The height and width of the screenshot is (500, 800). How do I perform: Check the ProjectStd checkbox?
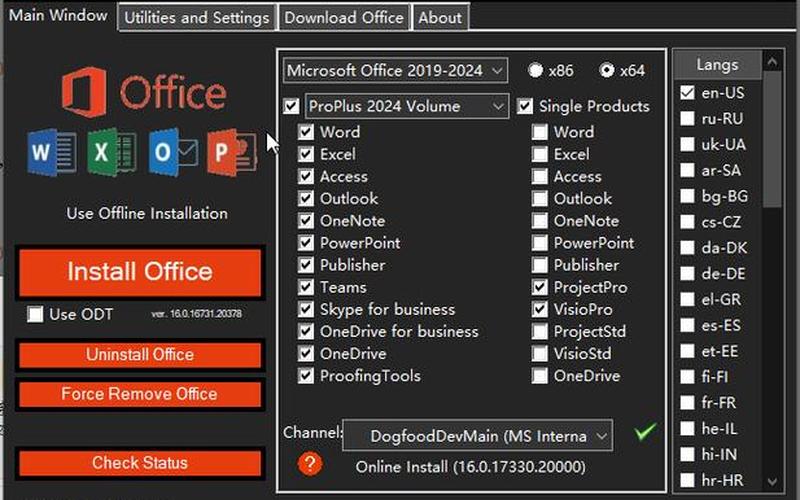(540, 332)
